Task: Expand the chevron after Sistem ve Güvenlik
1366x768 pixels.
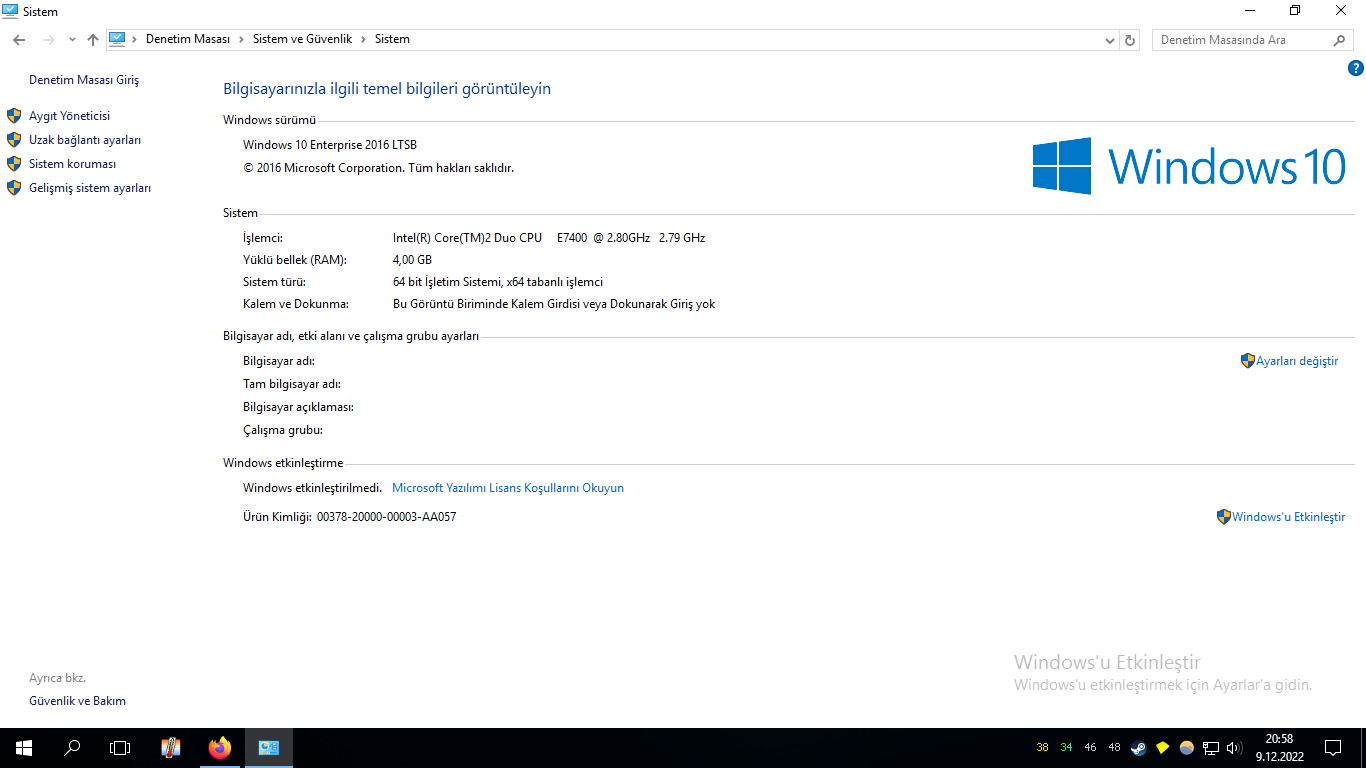Action: (364, 40)
